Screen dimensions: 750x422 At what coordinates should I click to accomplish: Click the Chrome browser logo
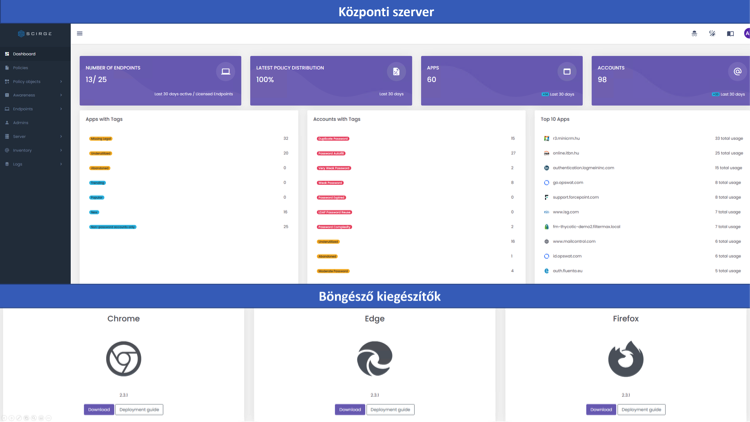123,359
